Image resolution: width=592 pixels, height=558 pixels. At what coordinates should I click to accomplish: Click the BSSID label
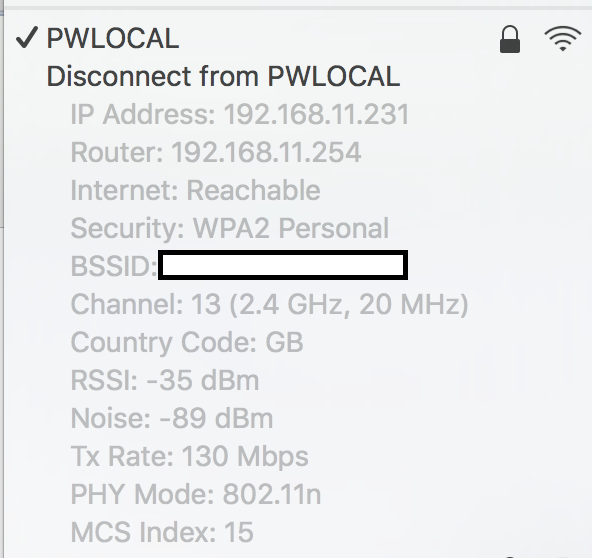114,266
